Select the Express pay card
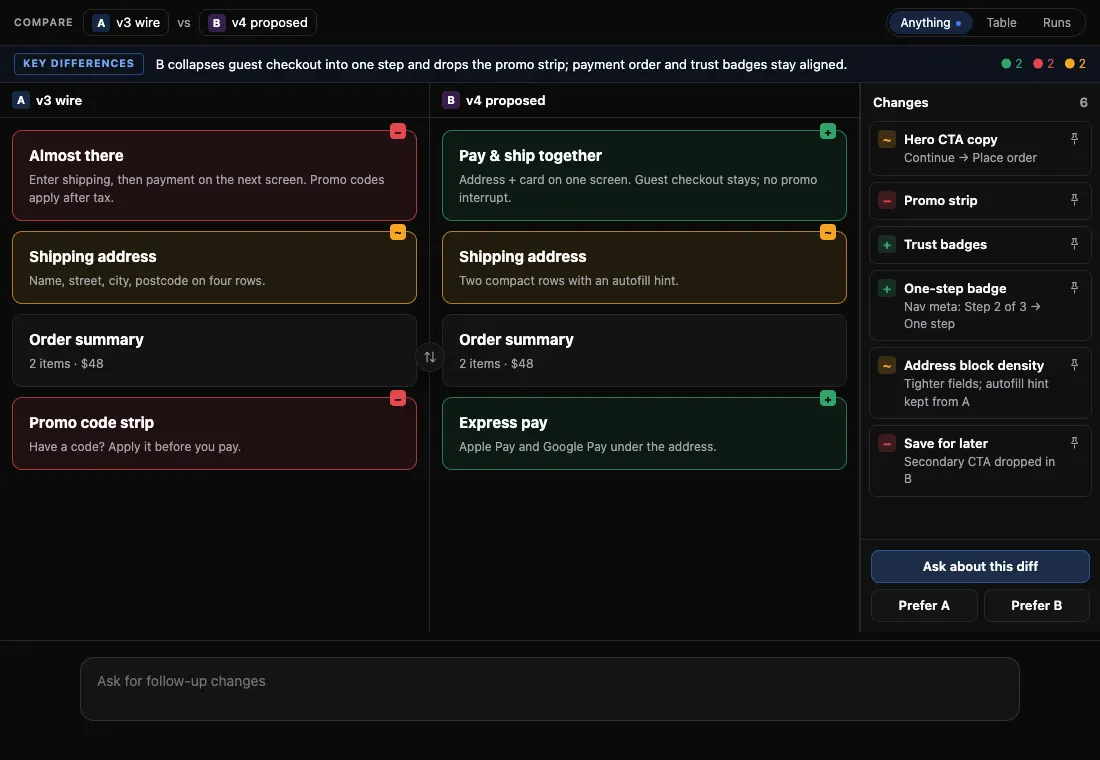Image resolution: width=1100 pixels, height=760 pixels. [644, 434]
